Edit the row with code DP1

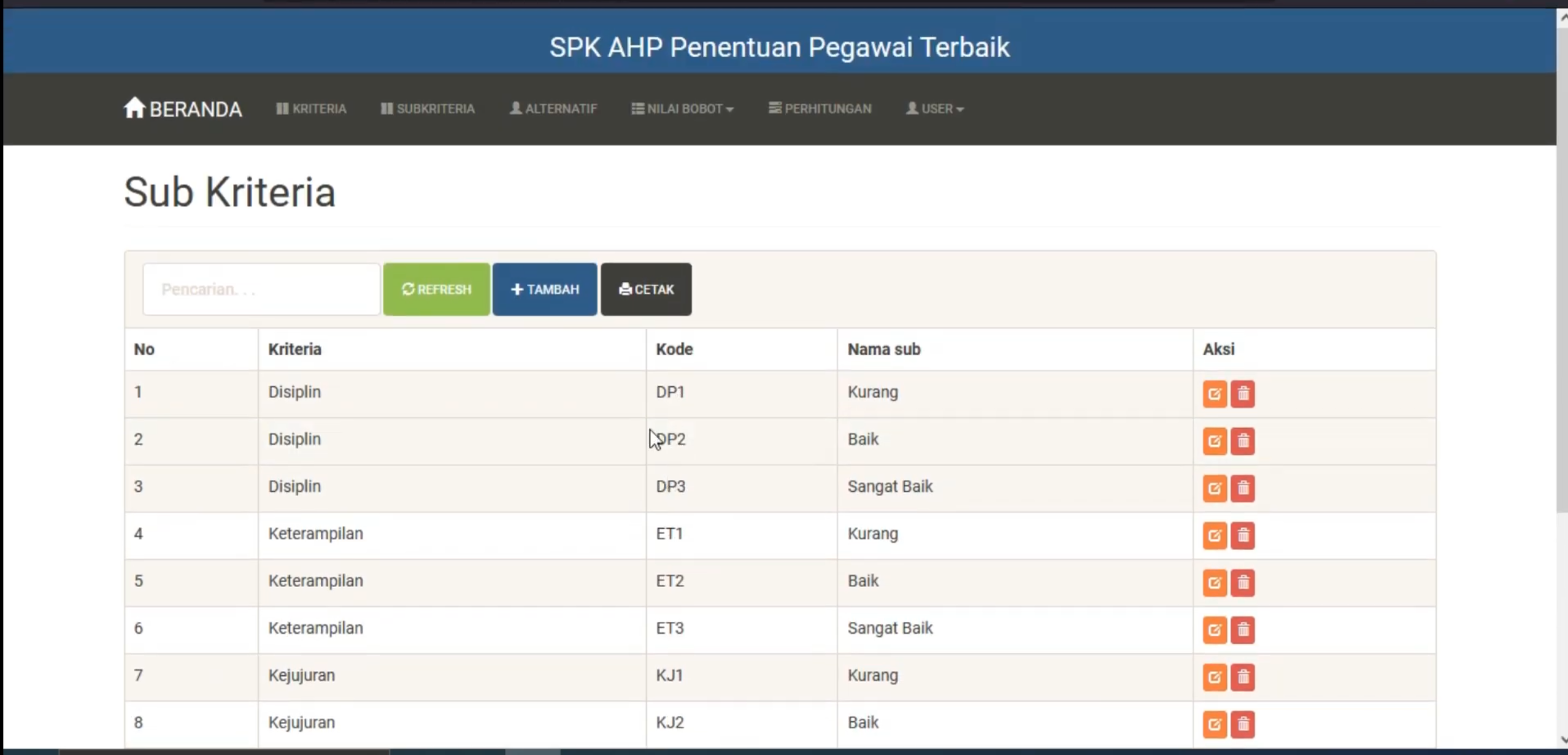1215,394
